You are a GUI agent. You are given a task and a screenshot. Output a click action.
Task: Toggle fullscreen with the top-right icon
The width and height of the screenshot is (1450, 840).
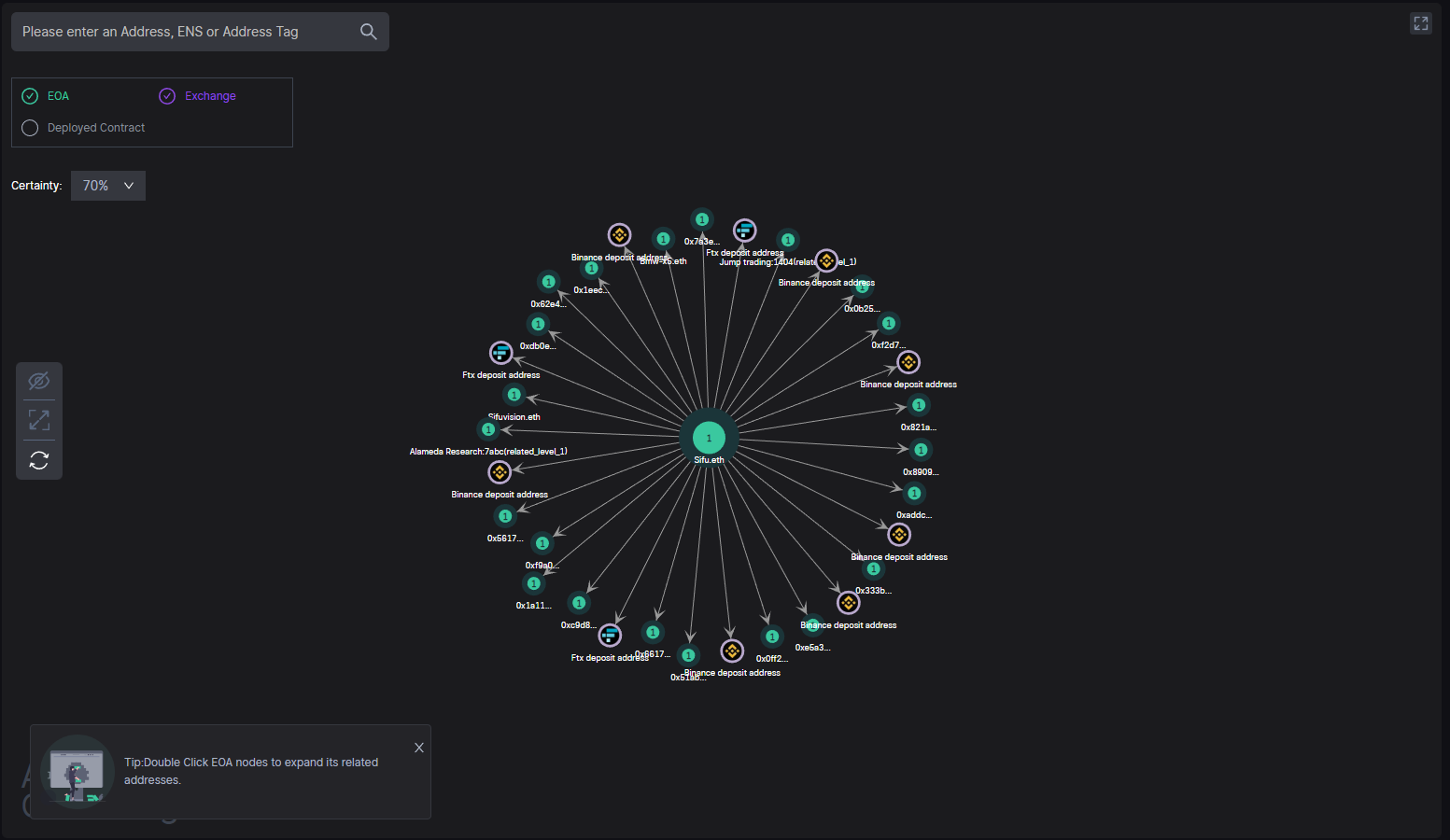tap(1420, 23)
